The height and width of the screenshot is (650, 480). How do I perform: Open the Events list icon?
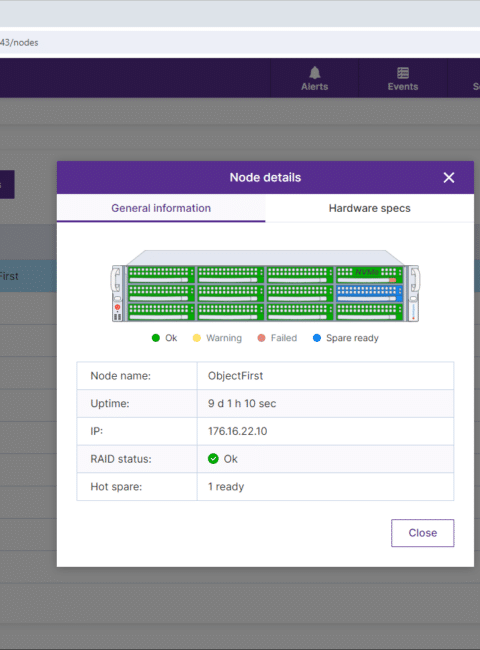(x=403, y=73)
